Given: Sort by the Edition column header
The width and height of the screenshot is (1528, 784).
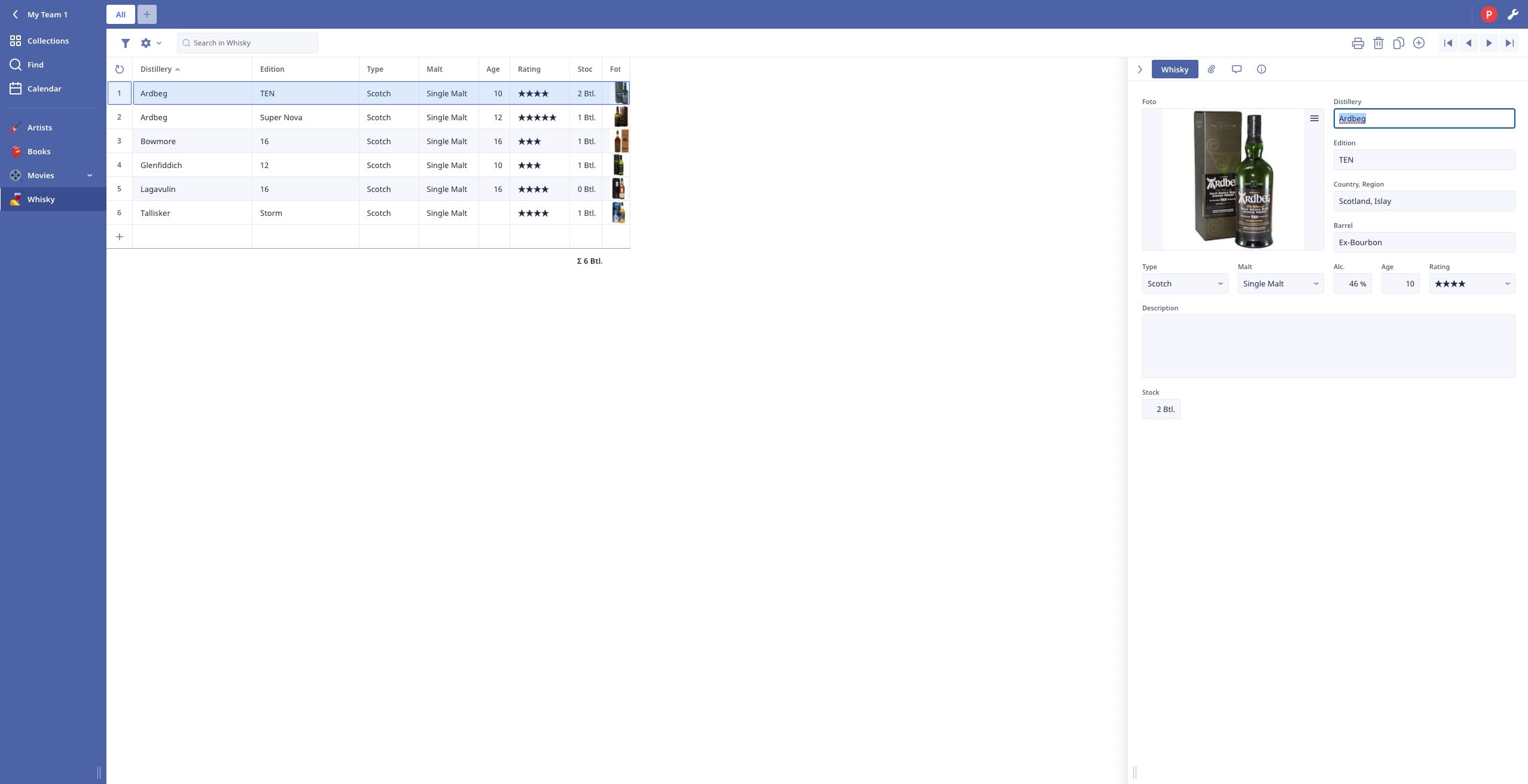Looking at the screenshot, I should 306,69.
